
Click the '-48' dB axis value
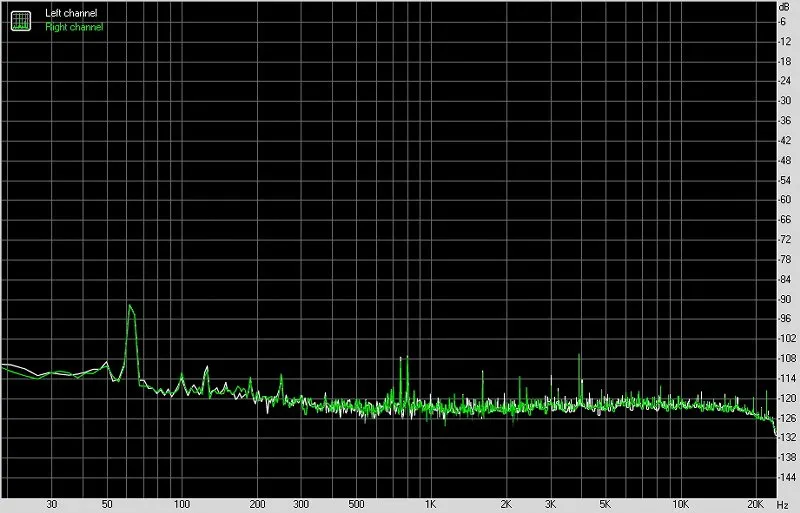(x=785, y=161)
